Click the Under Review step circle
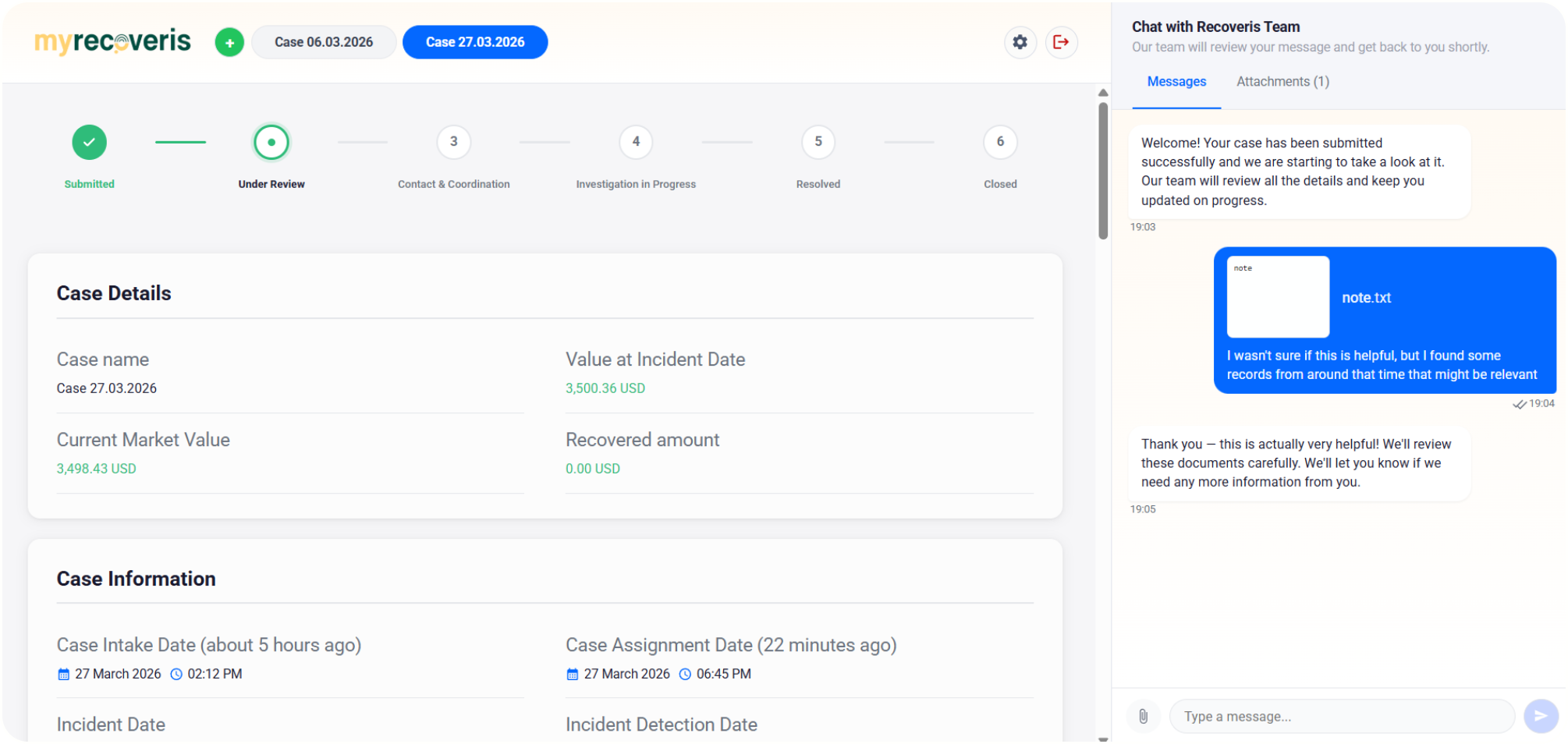The image size is (1568, 744). click(271, 142)
